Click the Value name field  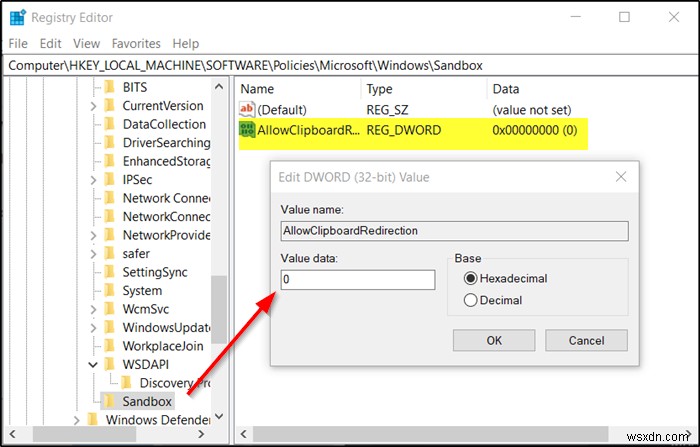click(454, 231)
